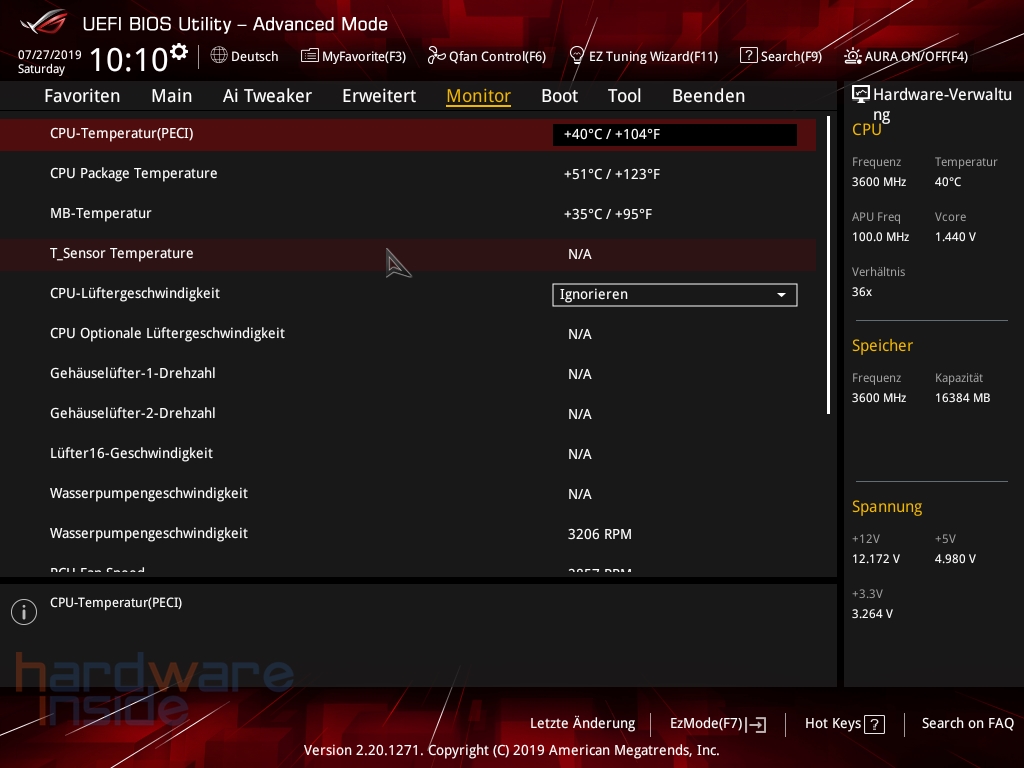Open MyFavorite(F3) list icon
The height and width of the screenshot is (768, 1024).
click(x=310, y=56)
